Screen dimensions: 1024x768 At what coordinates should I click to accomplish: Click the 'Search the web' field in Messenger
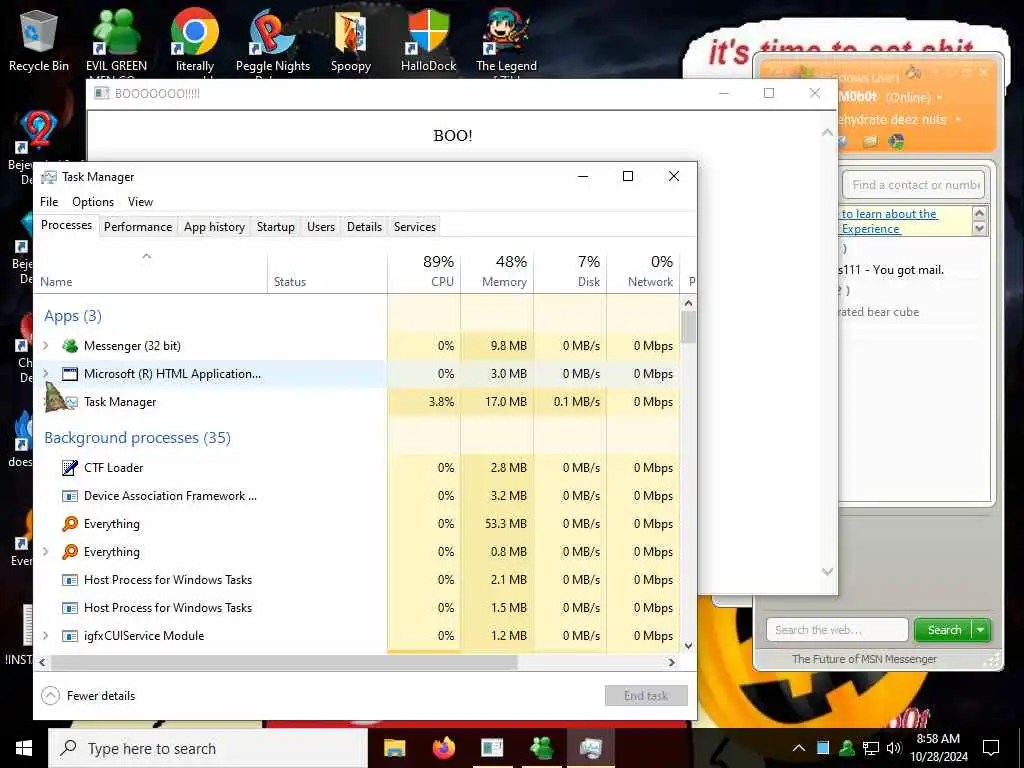pos(837,630)
